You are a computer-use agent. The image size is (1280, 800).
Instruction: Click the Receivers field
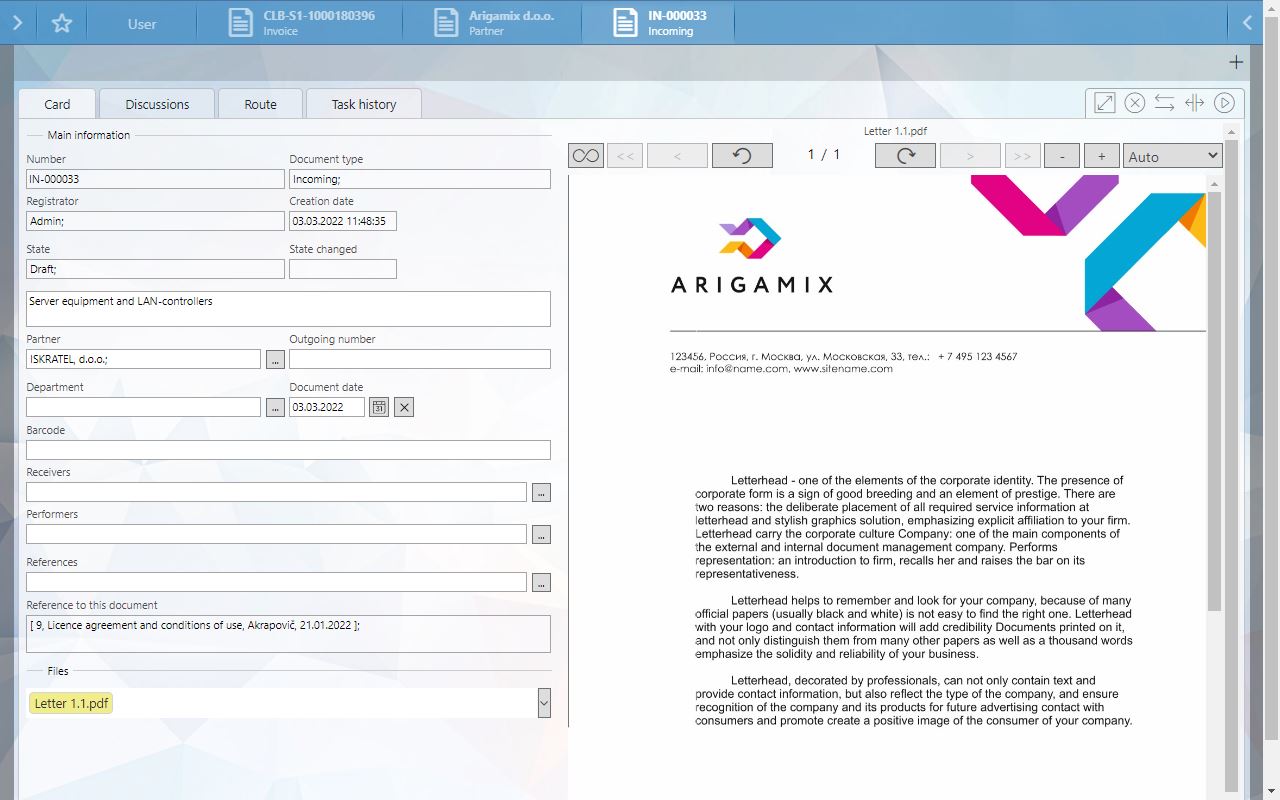pyautogui.click(x=276, y=492)
